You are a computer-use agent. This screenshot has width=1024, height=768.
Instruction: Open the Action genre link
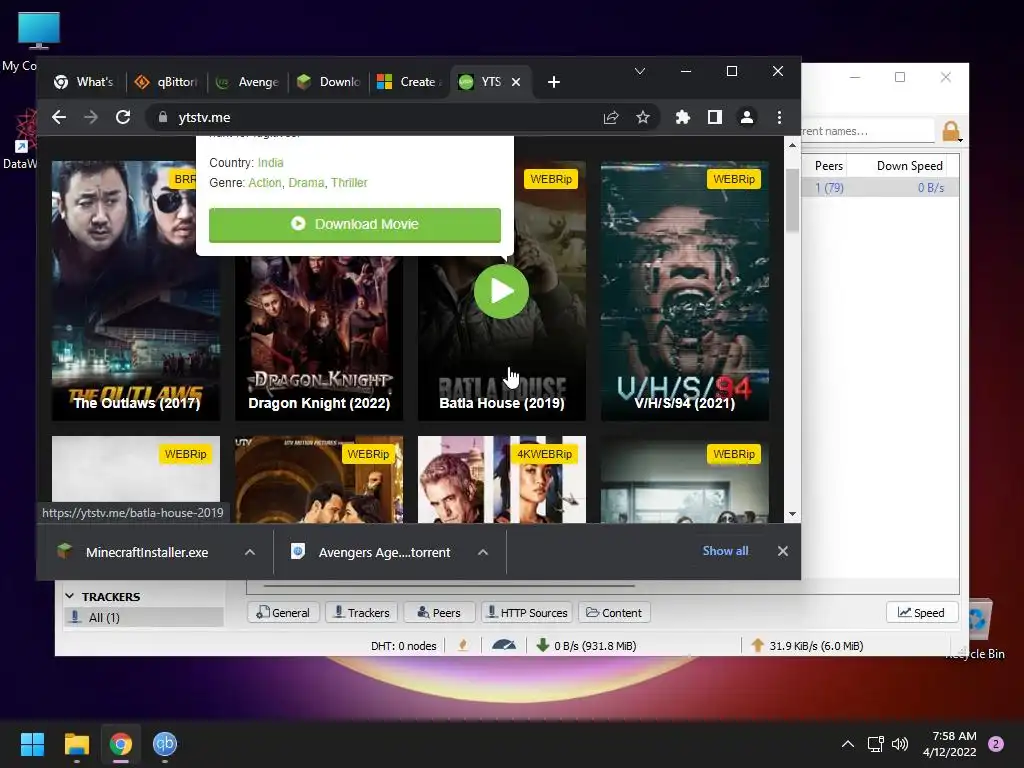264,183
